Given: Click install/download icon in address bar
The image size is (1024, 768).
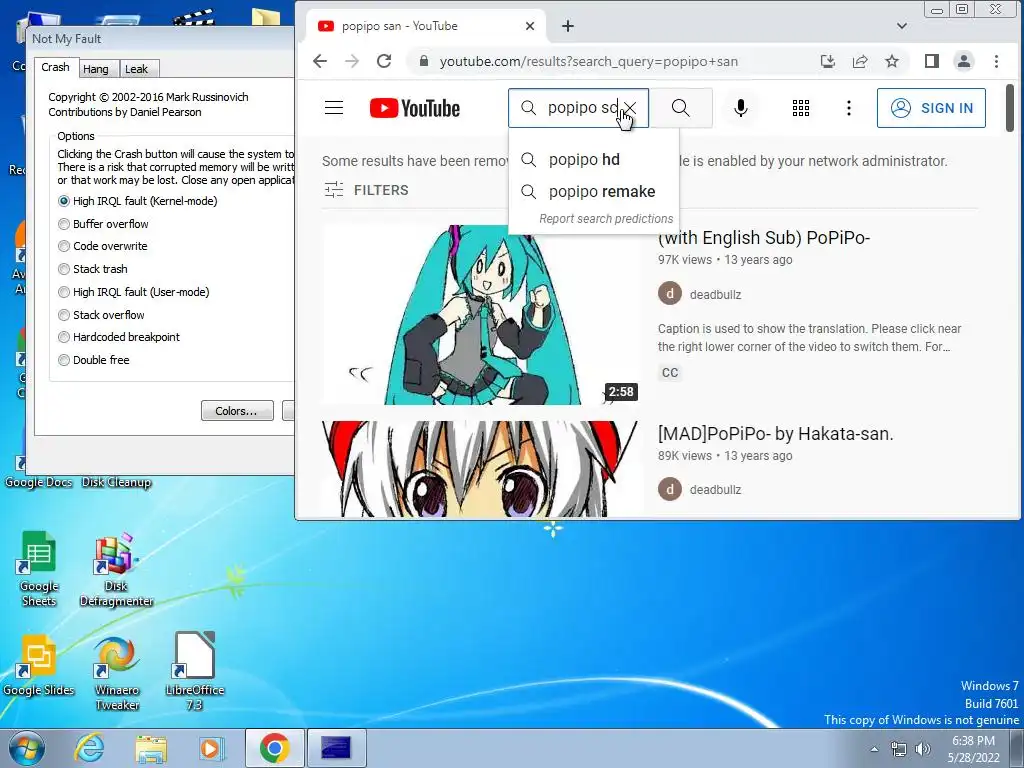Looking at the screenshot, I should 827,61.
